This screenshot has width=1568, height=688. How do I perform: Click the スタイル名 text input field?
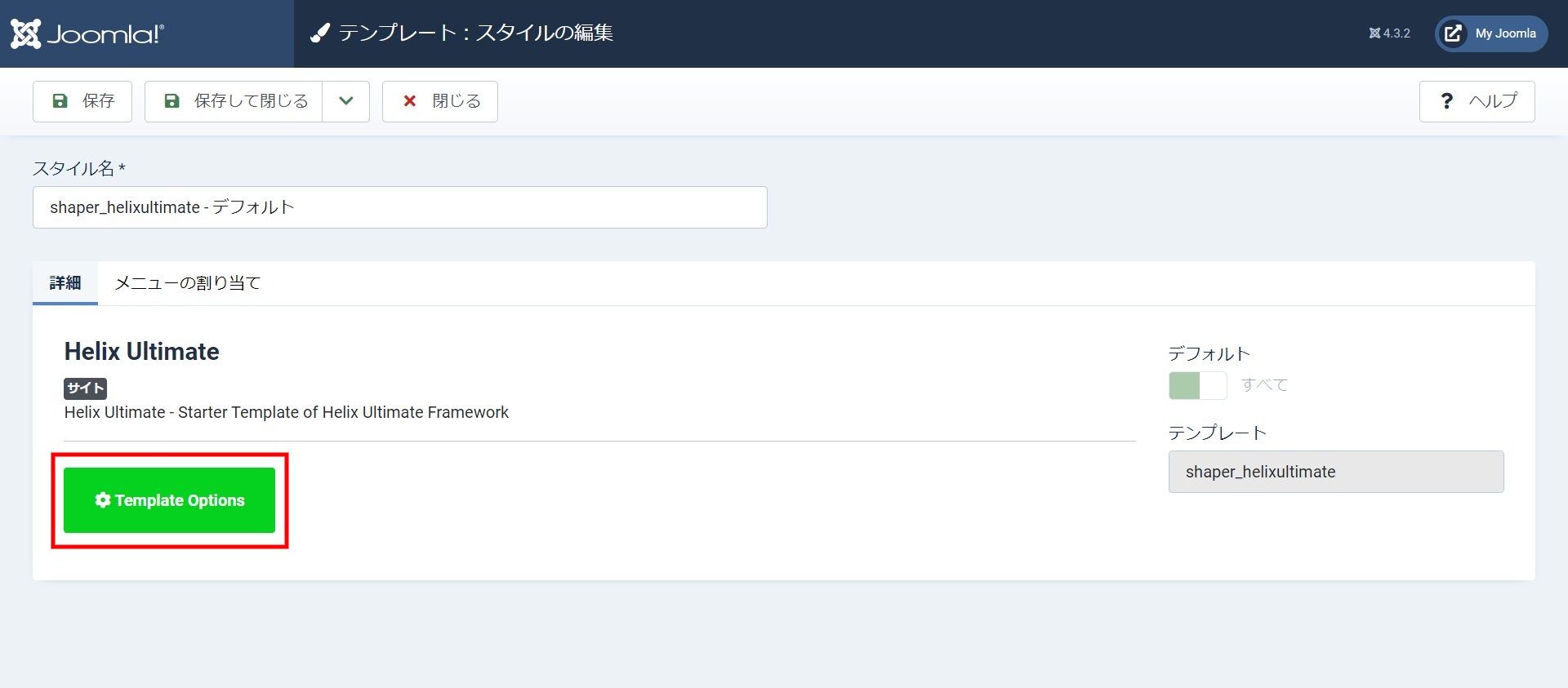399,207
